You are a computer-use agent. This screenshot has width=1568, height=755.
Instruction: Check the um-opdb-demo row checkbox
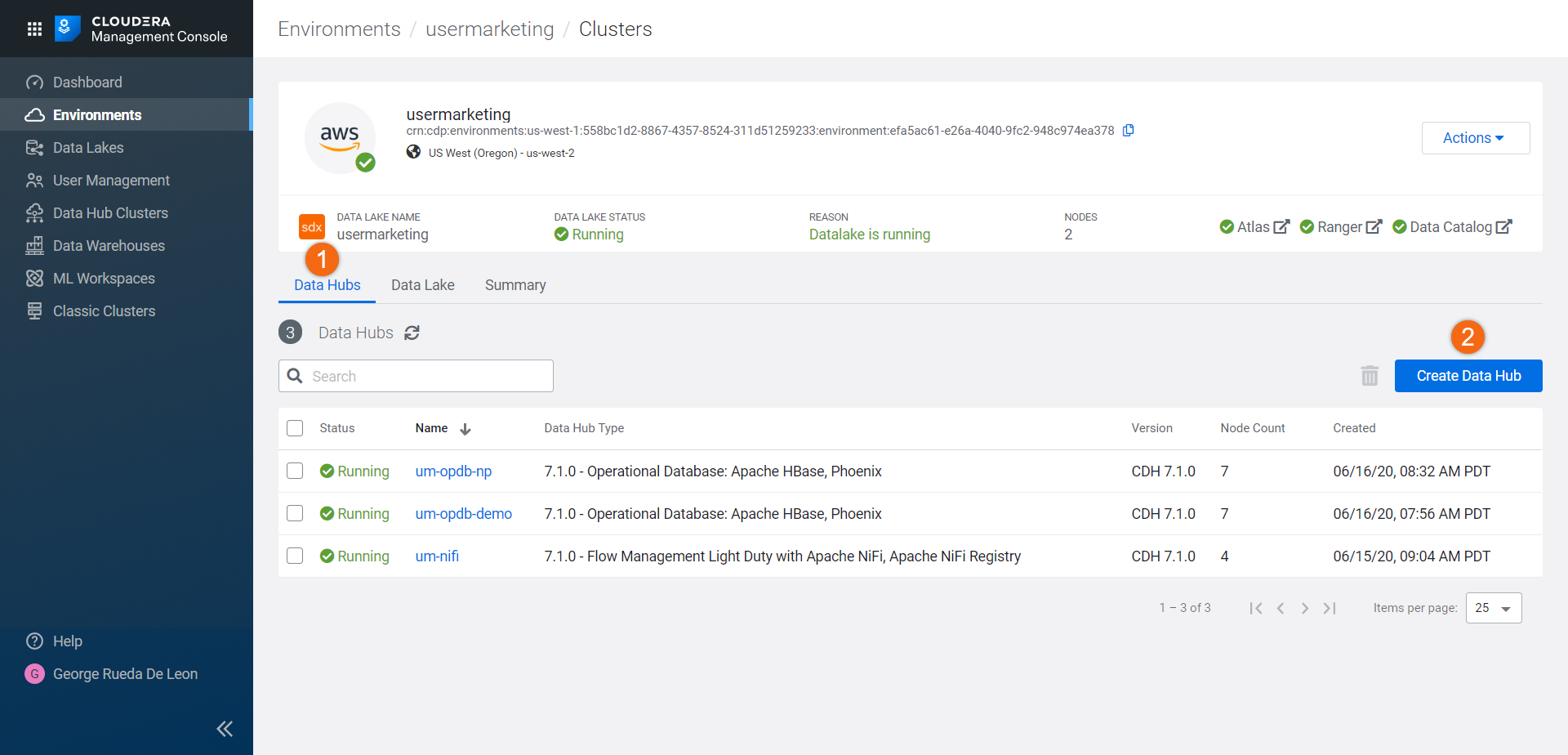click(x=295, y=513)
